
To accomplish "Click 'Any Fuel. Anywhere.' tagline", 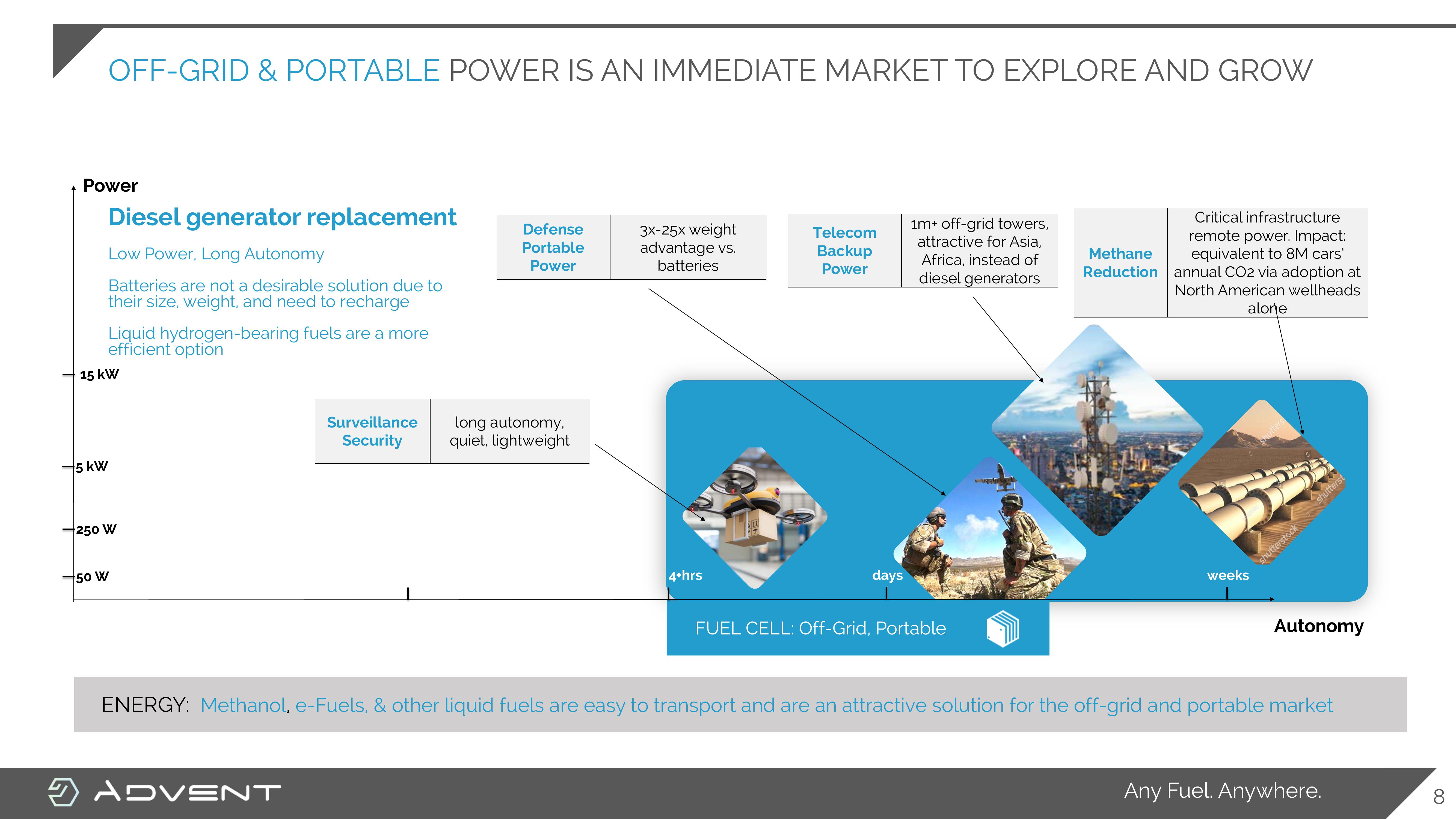I will point(1223,791).
